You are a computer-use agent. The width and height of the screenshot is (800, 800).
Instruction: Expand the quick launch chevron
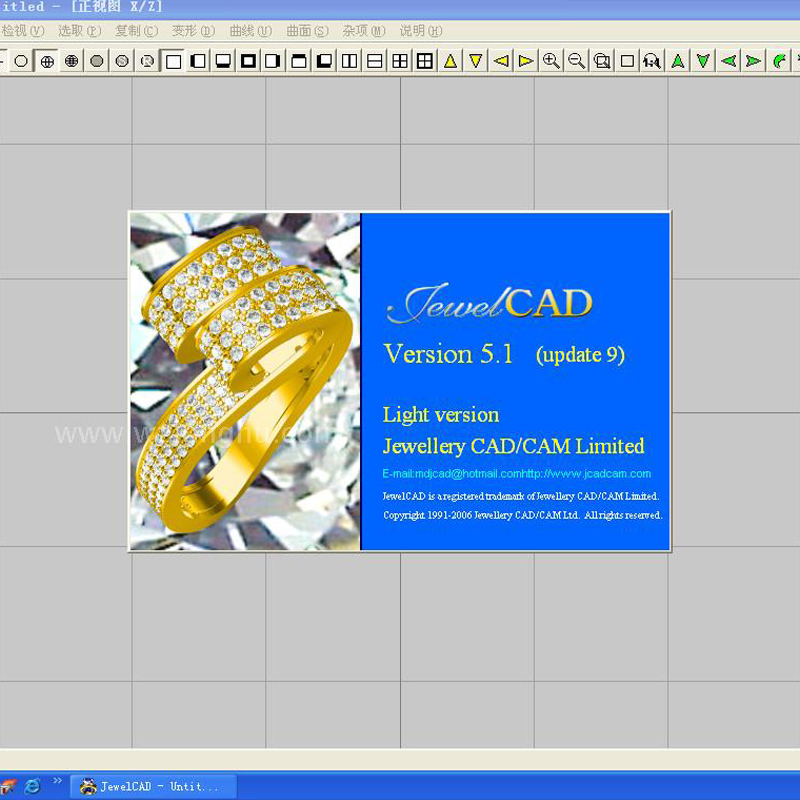pyautogui.click(x=57, y=781)
